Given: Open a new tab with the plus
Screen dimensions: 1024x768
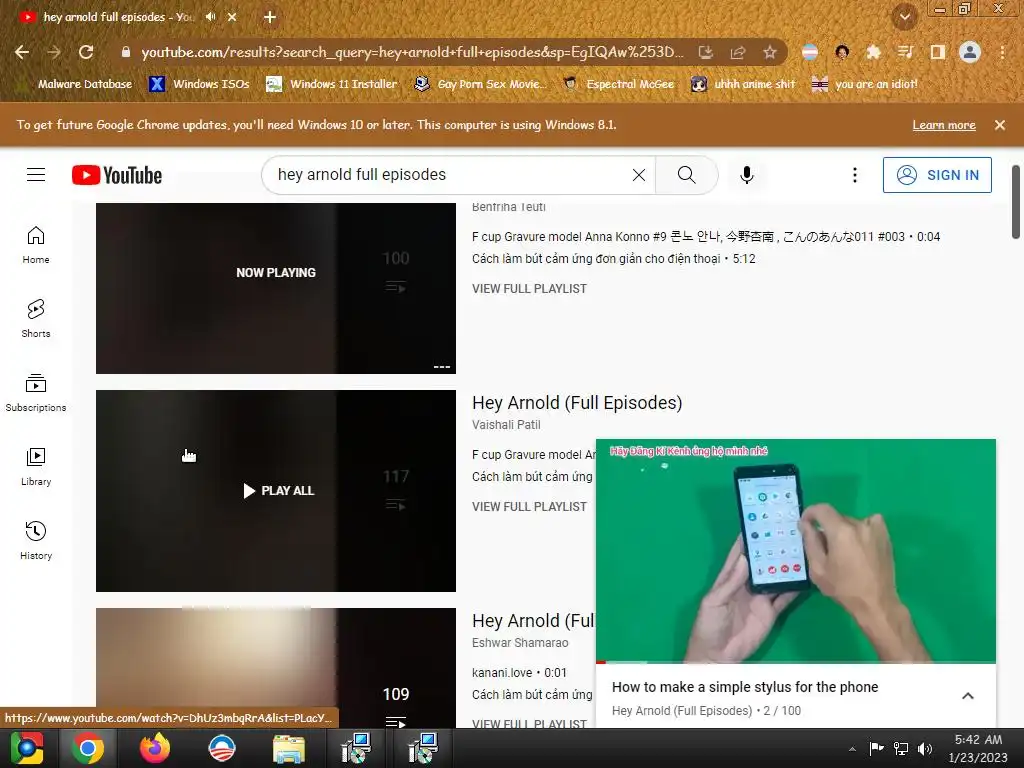Looking at the screenshot, I should point(270,17).
